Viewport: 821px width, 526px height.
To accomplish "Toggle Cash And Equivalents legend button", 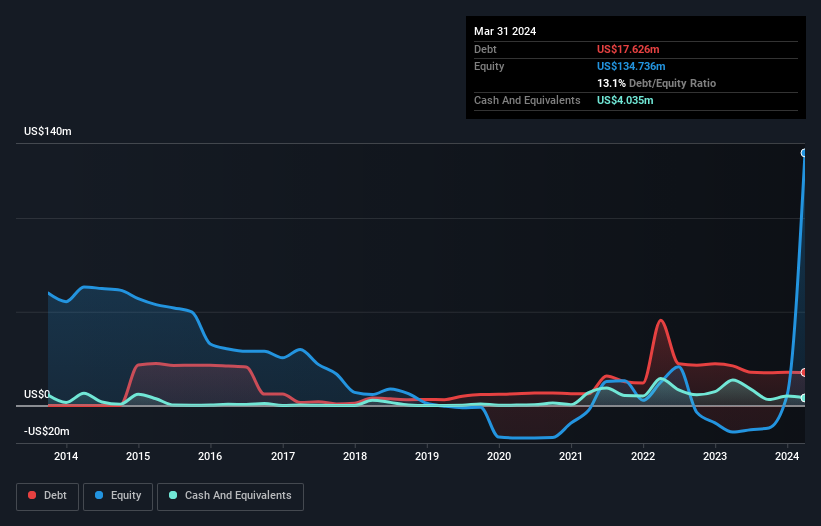I will click(x=230, y=496).
